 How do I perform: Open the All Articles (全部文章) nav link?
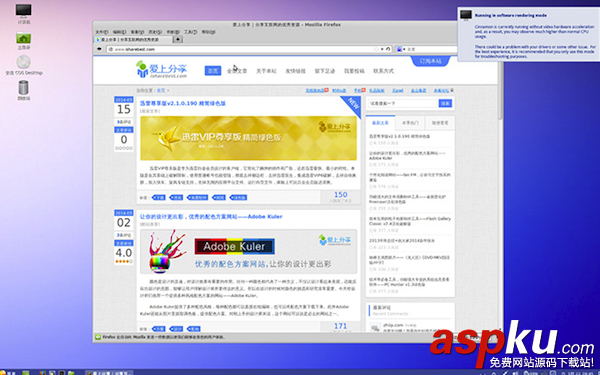pos(237,71)
